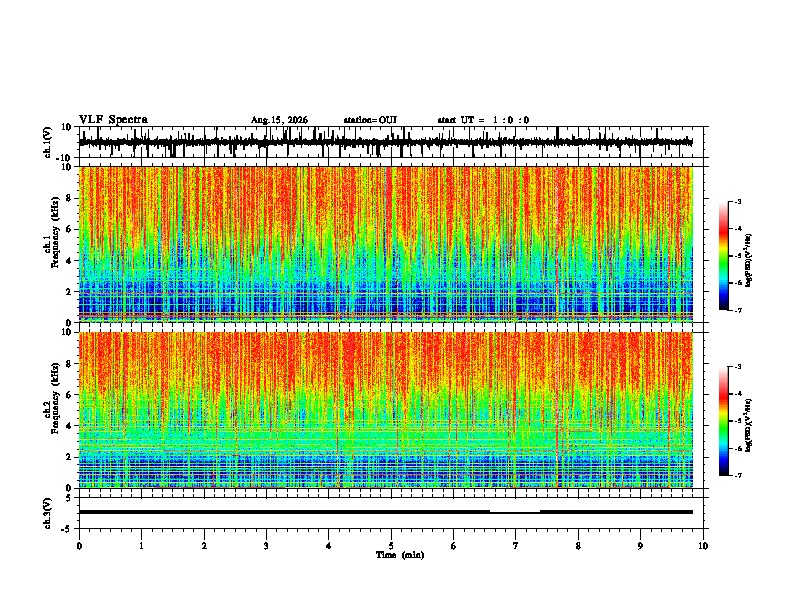
Task: Click the ch.2 spectrogram color scale bar
Action: point(724,421)
